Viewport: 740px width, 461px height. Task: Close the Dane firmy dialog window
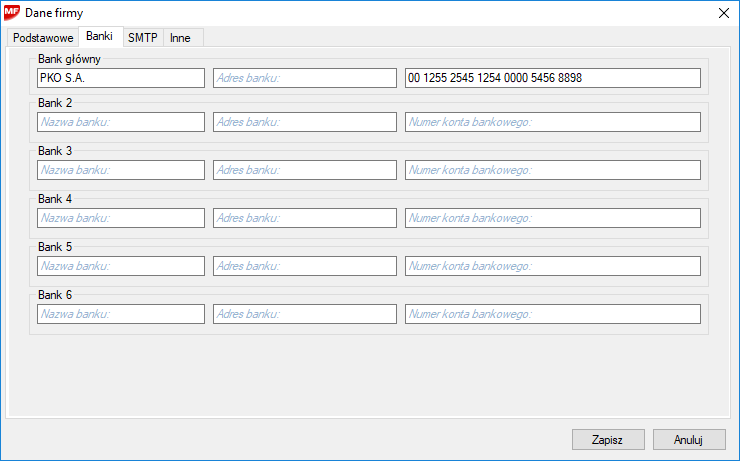[724, 13]
